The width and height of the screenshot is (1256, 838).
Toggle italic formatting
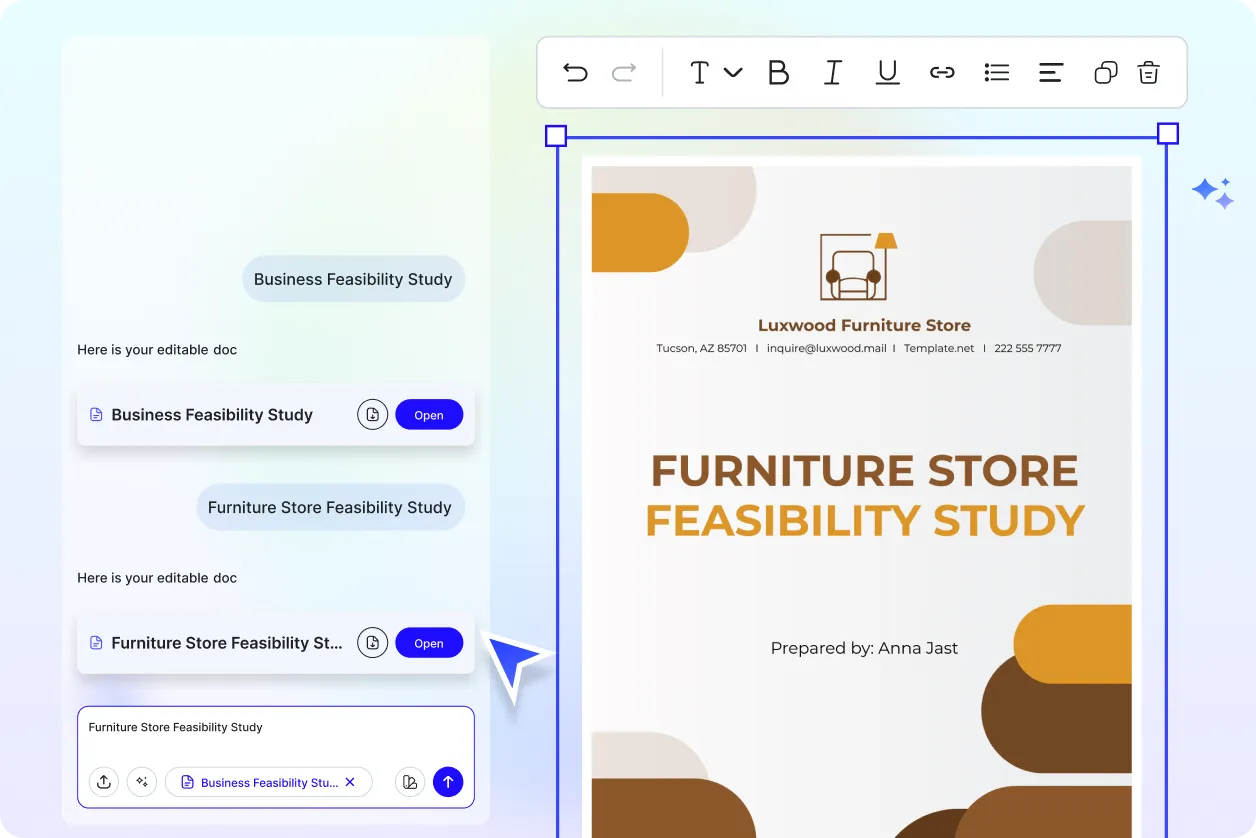click(x=833, y=72)
